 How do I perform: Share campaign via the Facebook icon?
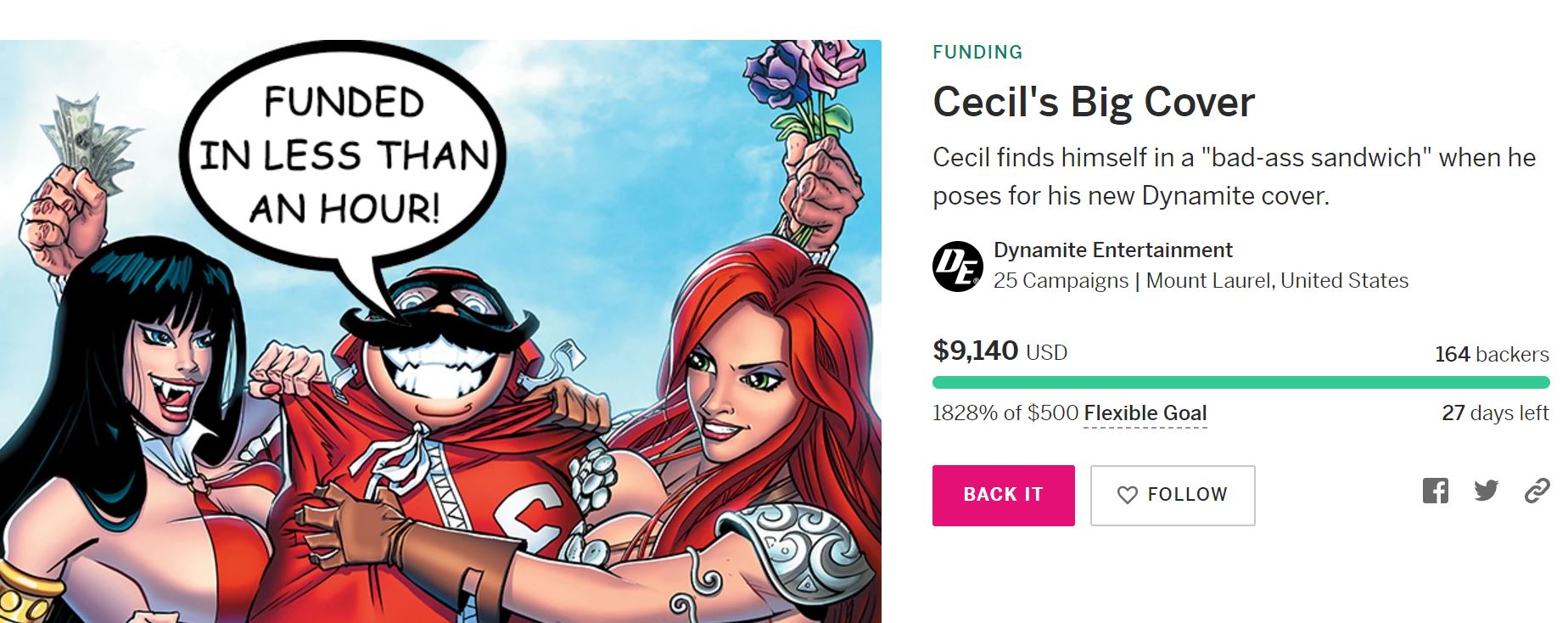tap(1435, 491)
